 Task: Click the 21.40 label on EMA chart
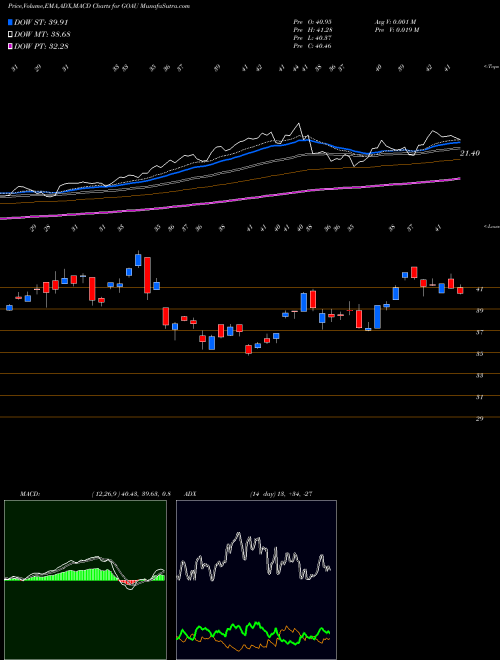470,154
